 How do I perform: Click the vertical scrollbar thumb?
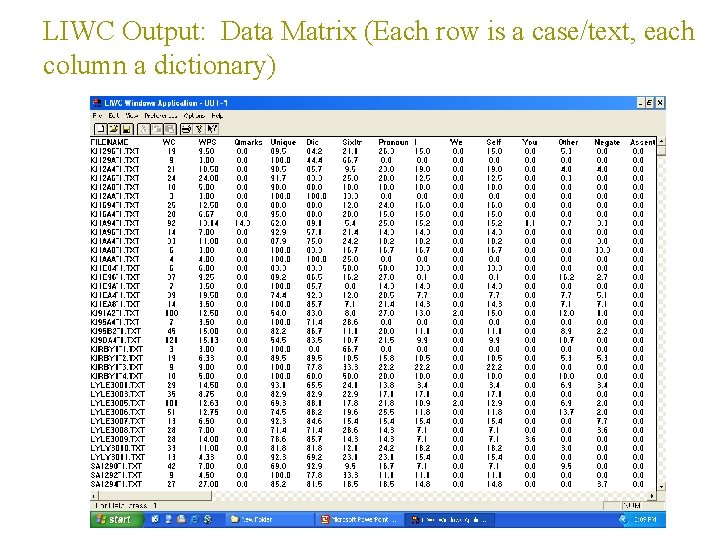pyautogui.click(x=661, y=151)
